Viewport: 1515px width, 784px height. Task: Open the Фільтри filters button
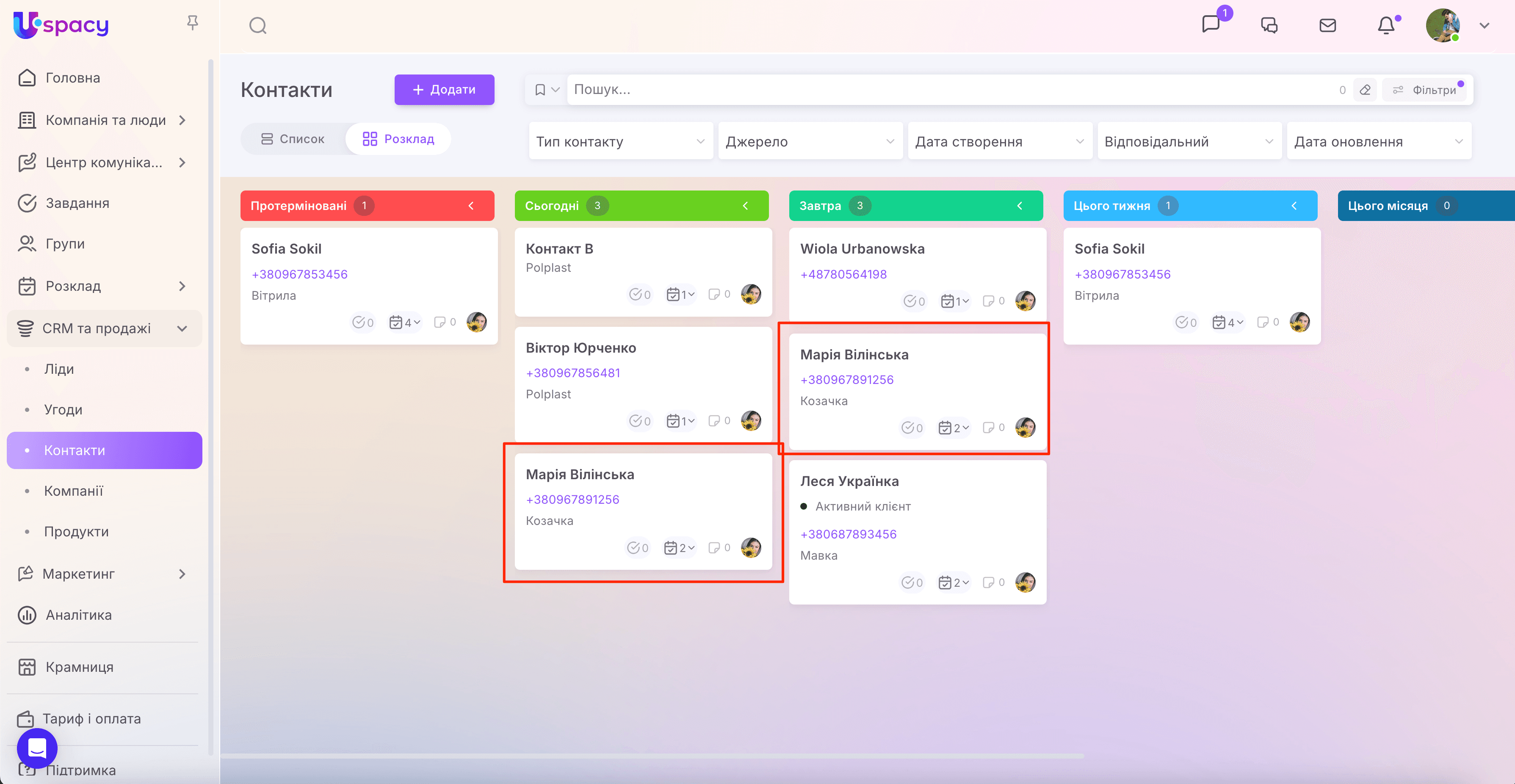[x=1424, y=89]
